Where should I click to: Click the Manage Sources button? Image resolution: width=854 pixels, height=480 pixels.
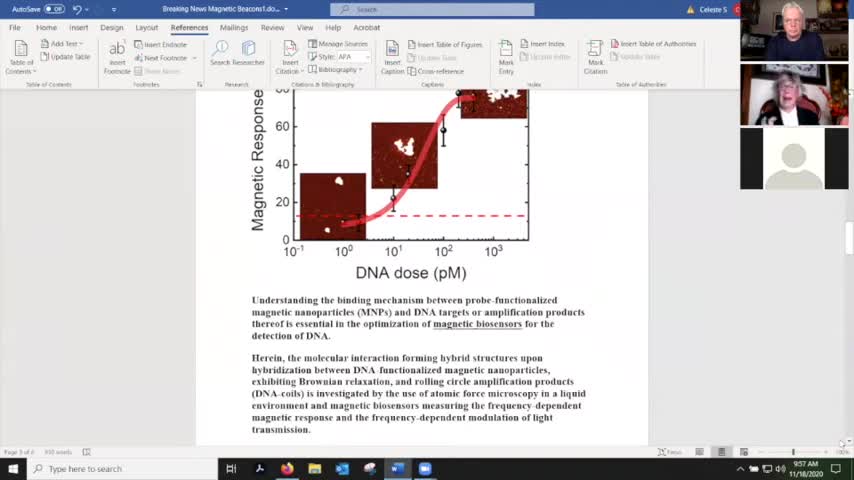[x=338, y=44]
